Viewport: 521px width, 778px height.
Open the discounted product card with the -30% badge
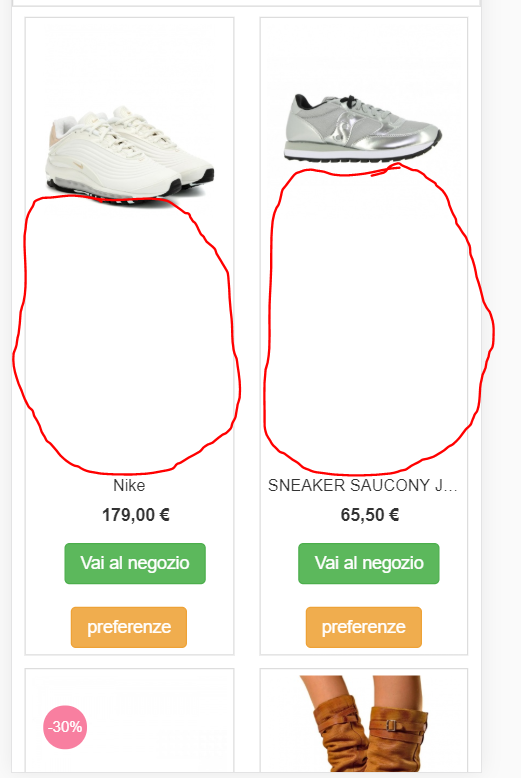[130, 720]
